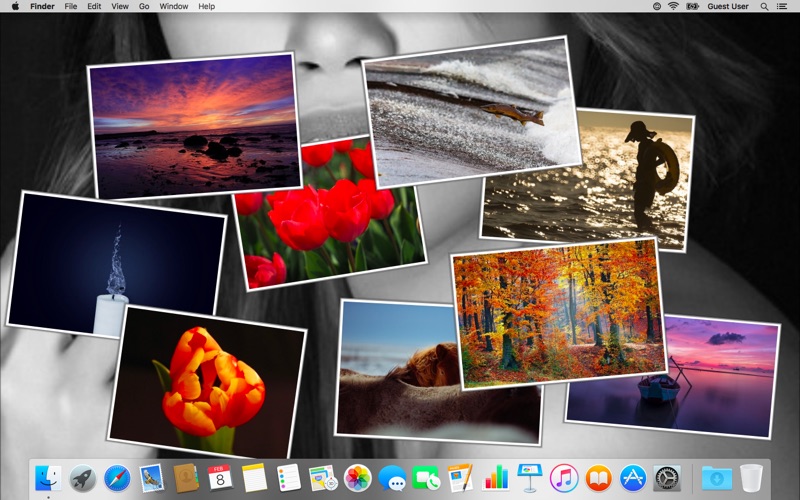Launch Safari from the dock

[117, 479]
